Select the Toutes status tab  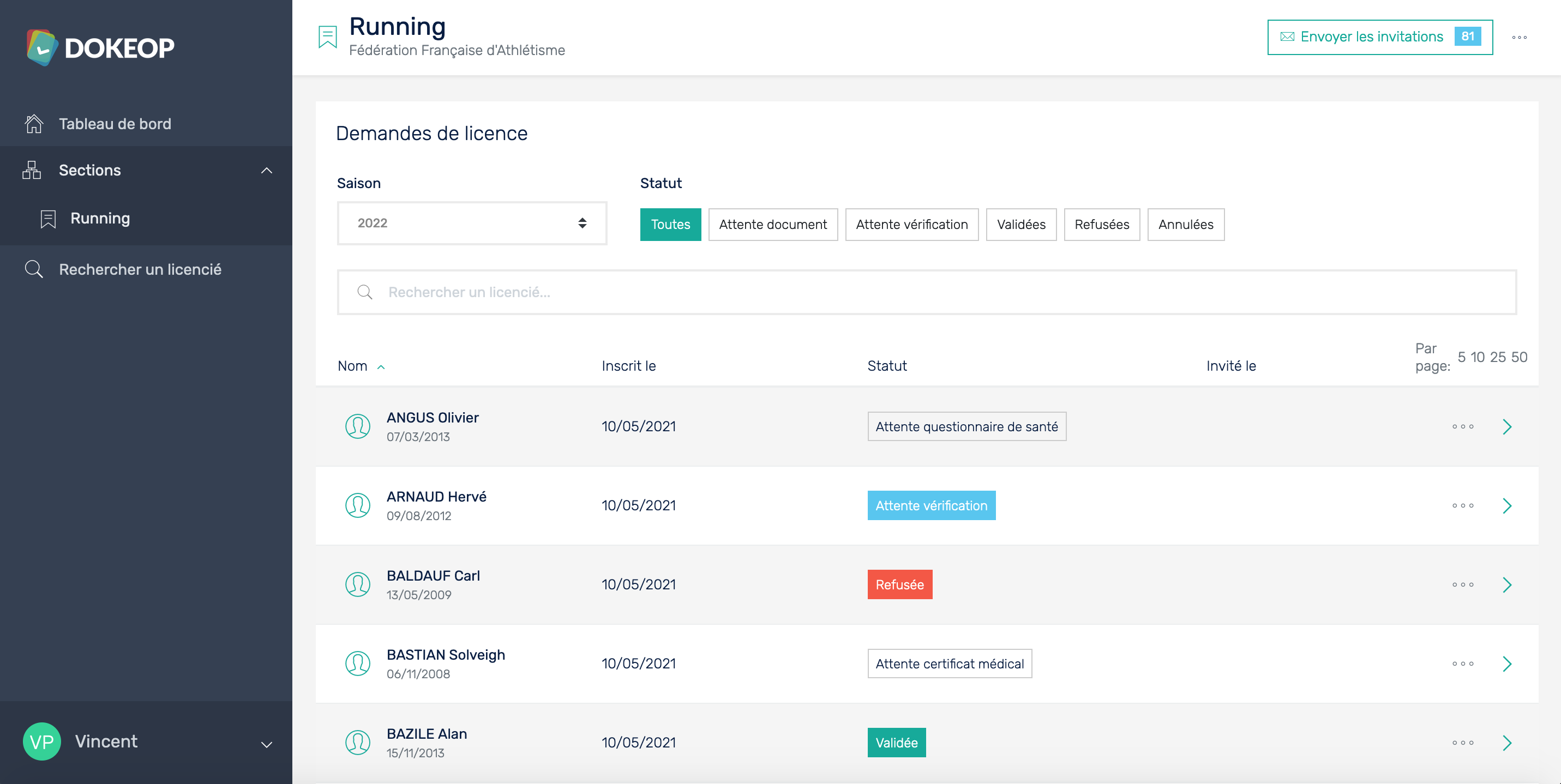point(669,223)
